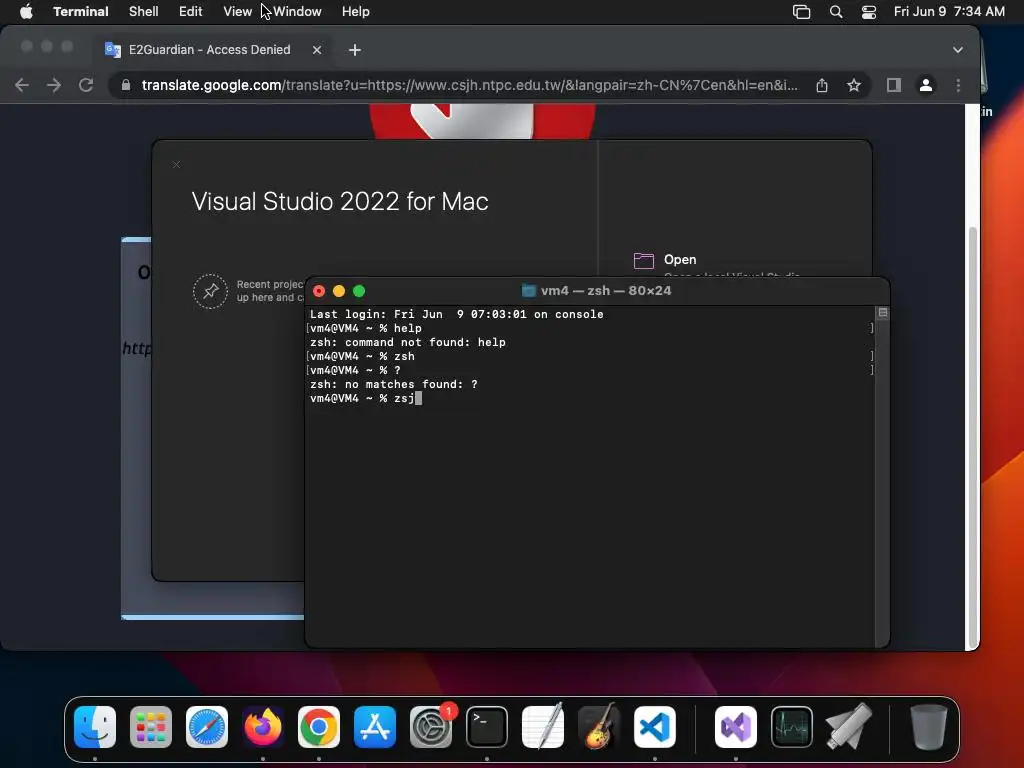Expand Chrome tab search chevron
This screenshot has height=768, width=1024.
[x=957, y=50]
